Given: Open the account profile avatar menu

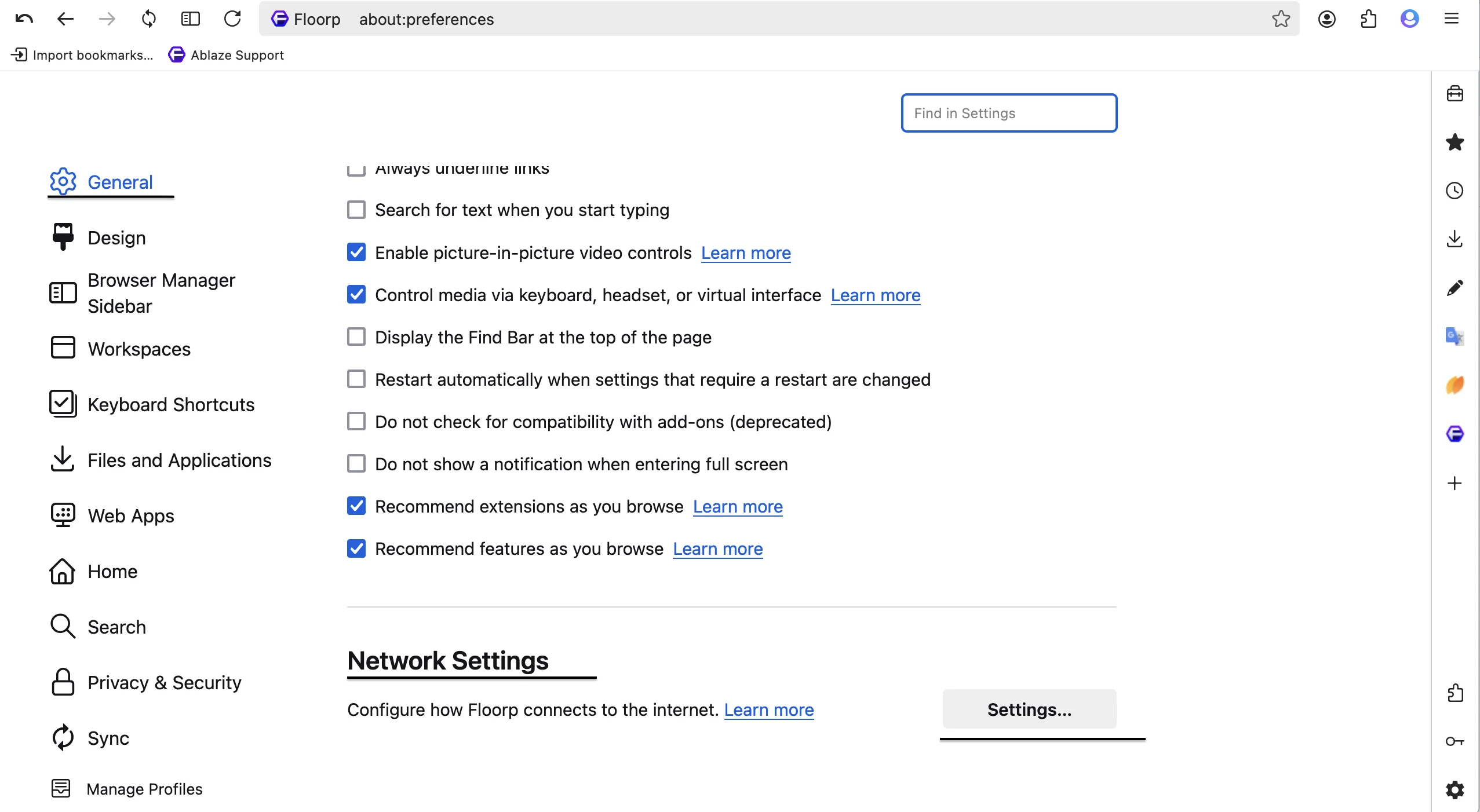Looking at the screenshot, I should tap(1409, 19).
